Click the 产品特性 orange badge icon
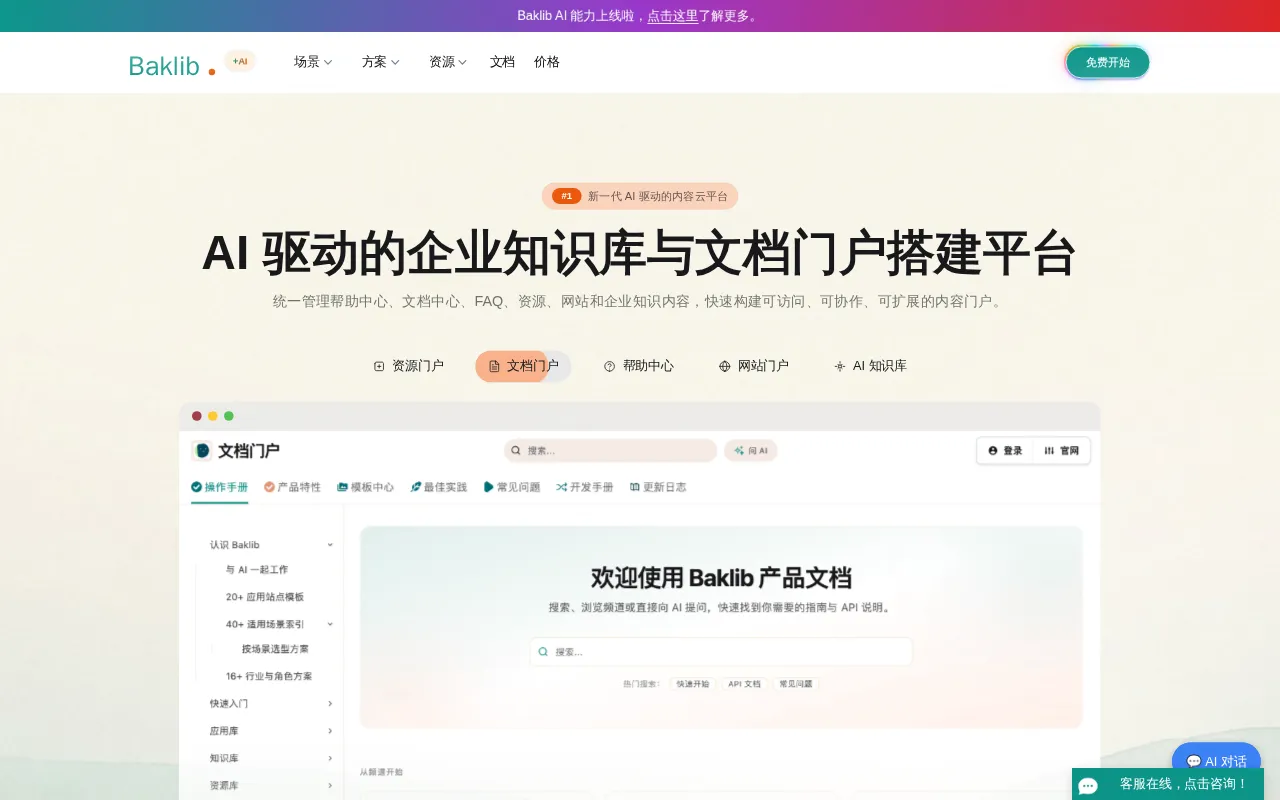1280x800 pixels. [269, 487]
